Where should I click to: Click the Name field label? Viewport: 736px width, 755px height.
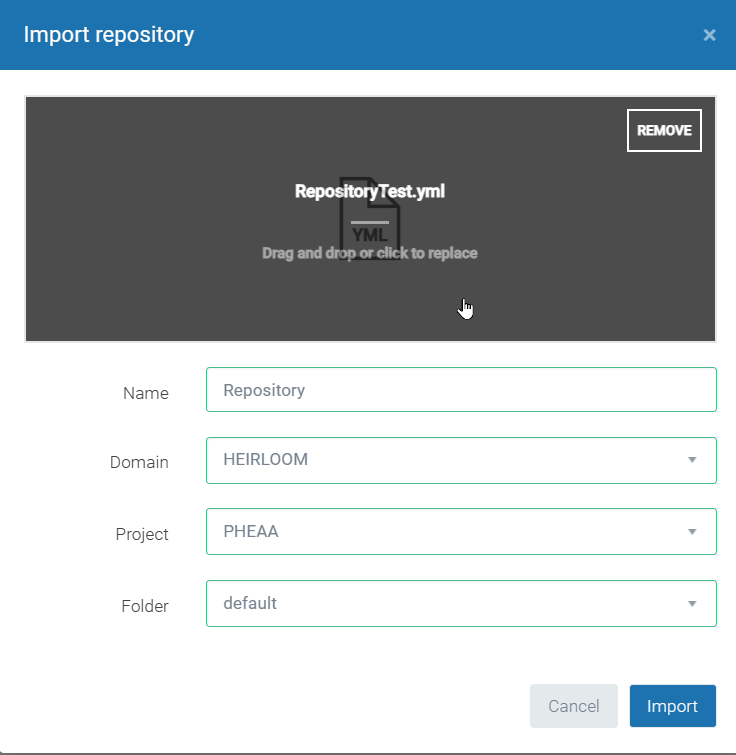pyautogui.click(x=146, y=393)
